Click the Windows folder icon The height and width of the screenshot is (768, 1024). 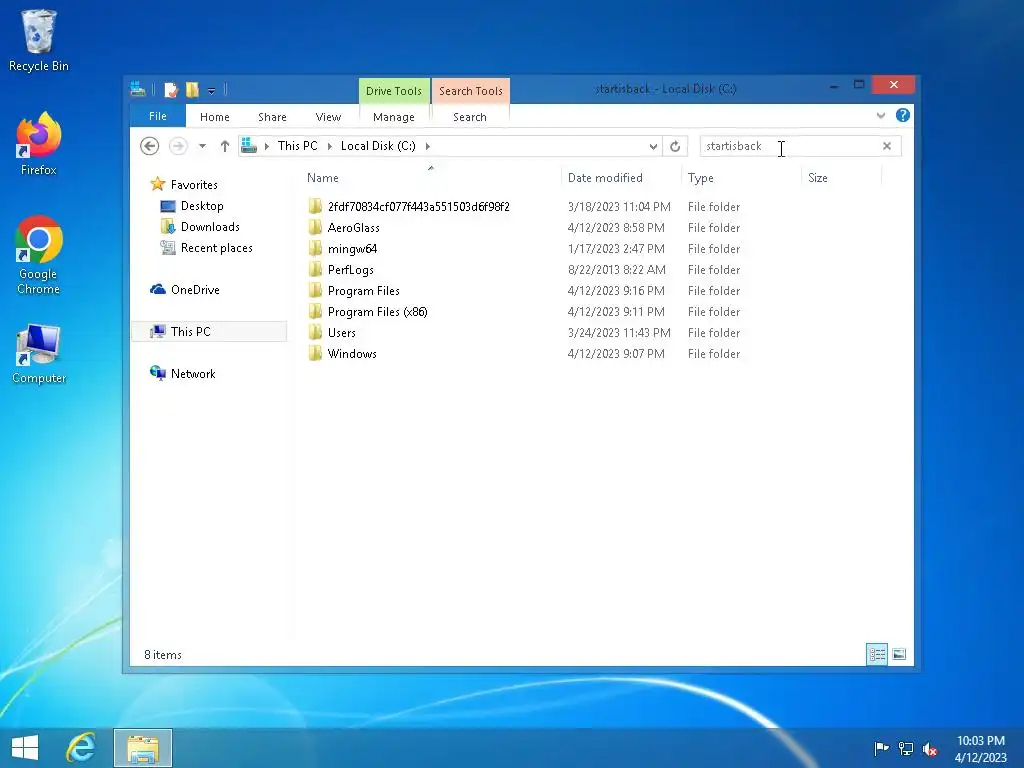tap(315, 353)
